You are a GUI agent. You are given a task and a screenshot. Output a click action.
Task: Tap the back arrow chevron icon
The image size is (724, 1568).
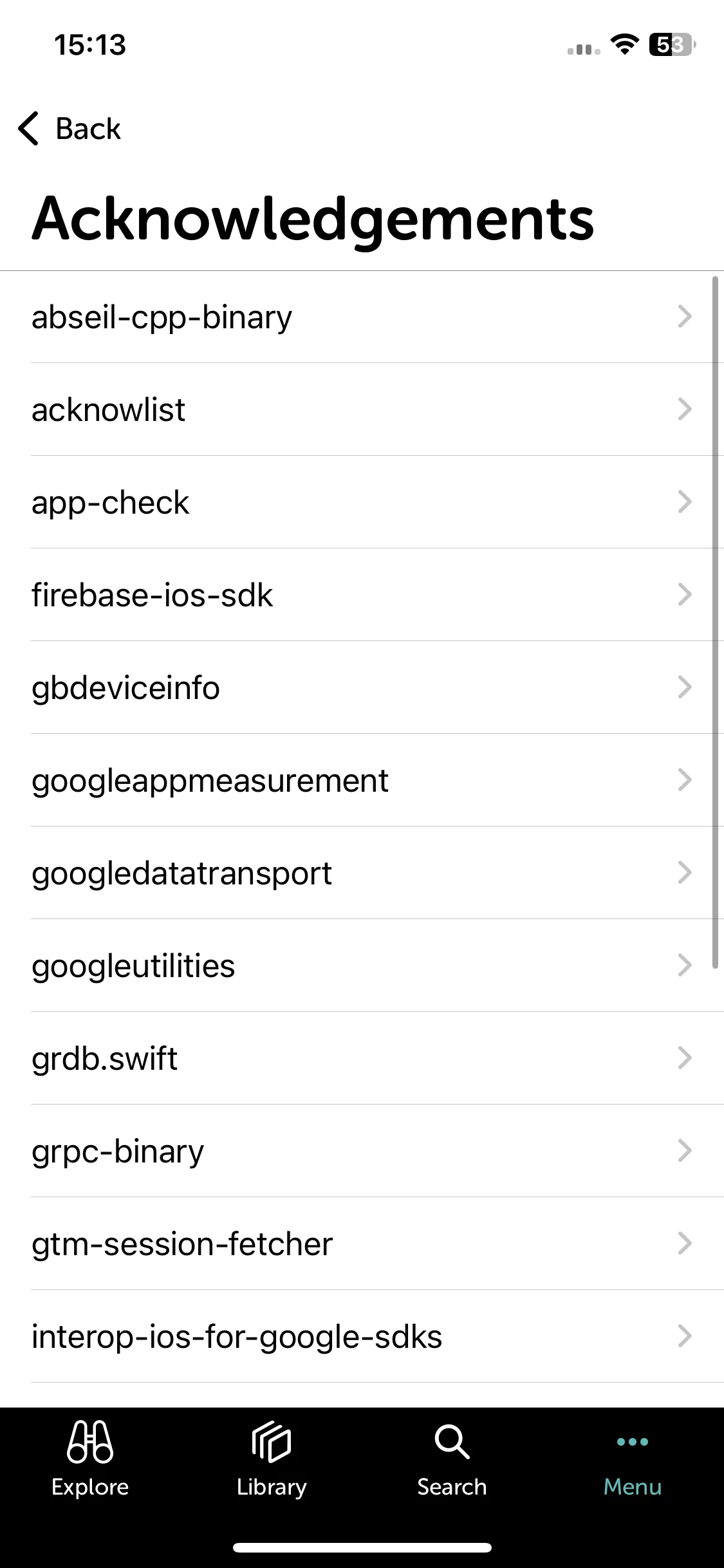29,128
